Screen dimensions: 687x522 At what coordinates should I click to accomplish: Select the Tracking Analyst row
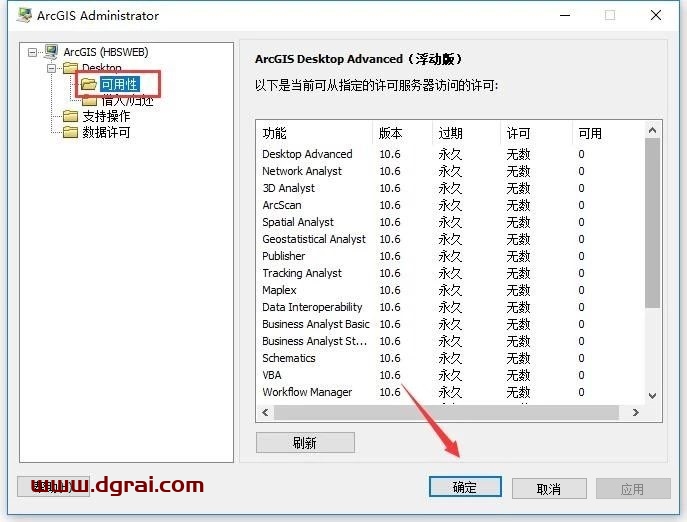(x=450, y=273)
